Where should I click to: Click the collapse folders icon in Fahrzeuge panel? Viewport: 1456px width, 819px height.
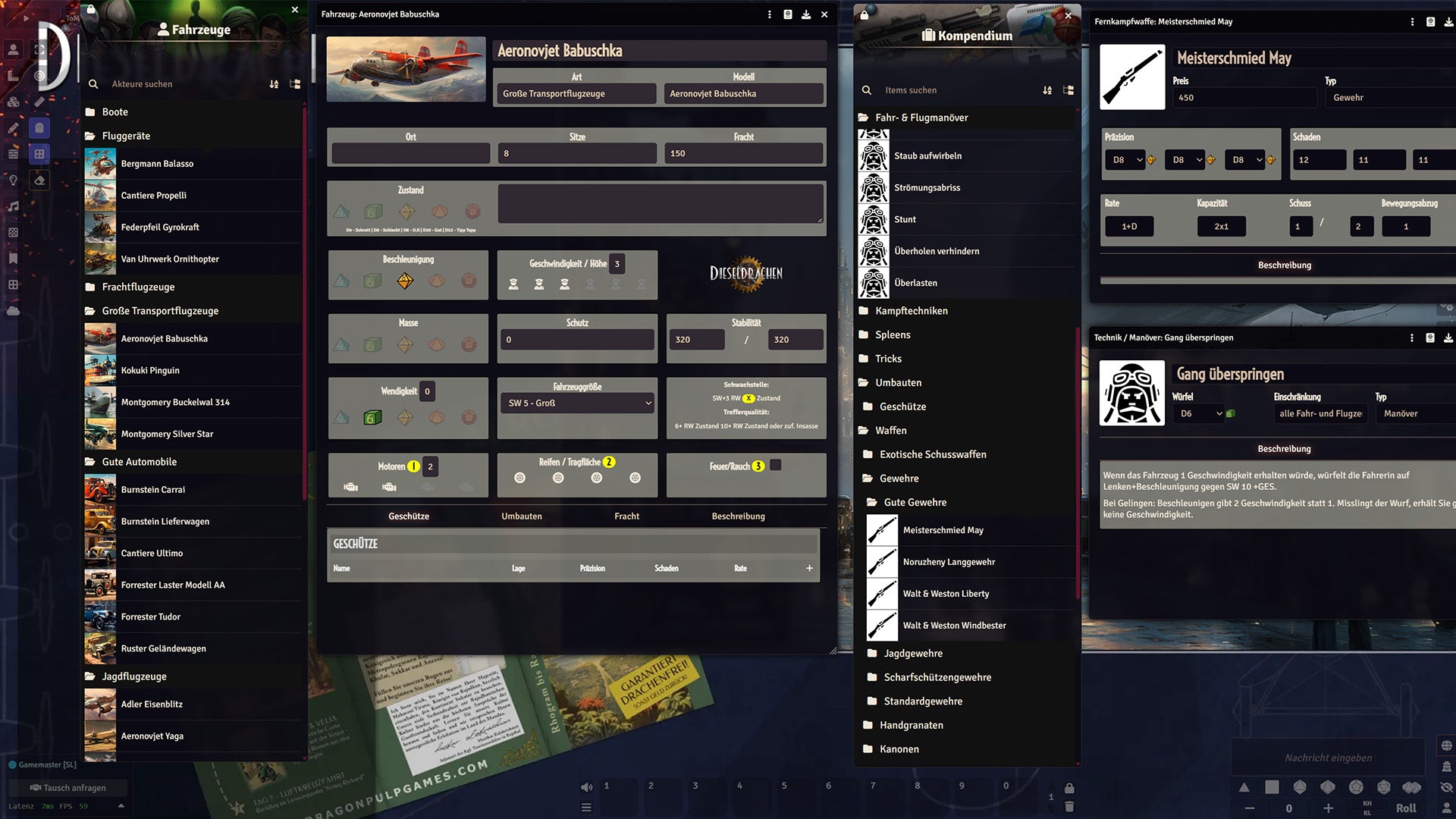click(295, 84)
